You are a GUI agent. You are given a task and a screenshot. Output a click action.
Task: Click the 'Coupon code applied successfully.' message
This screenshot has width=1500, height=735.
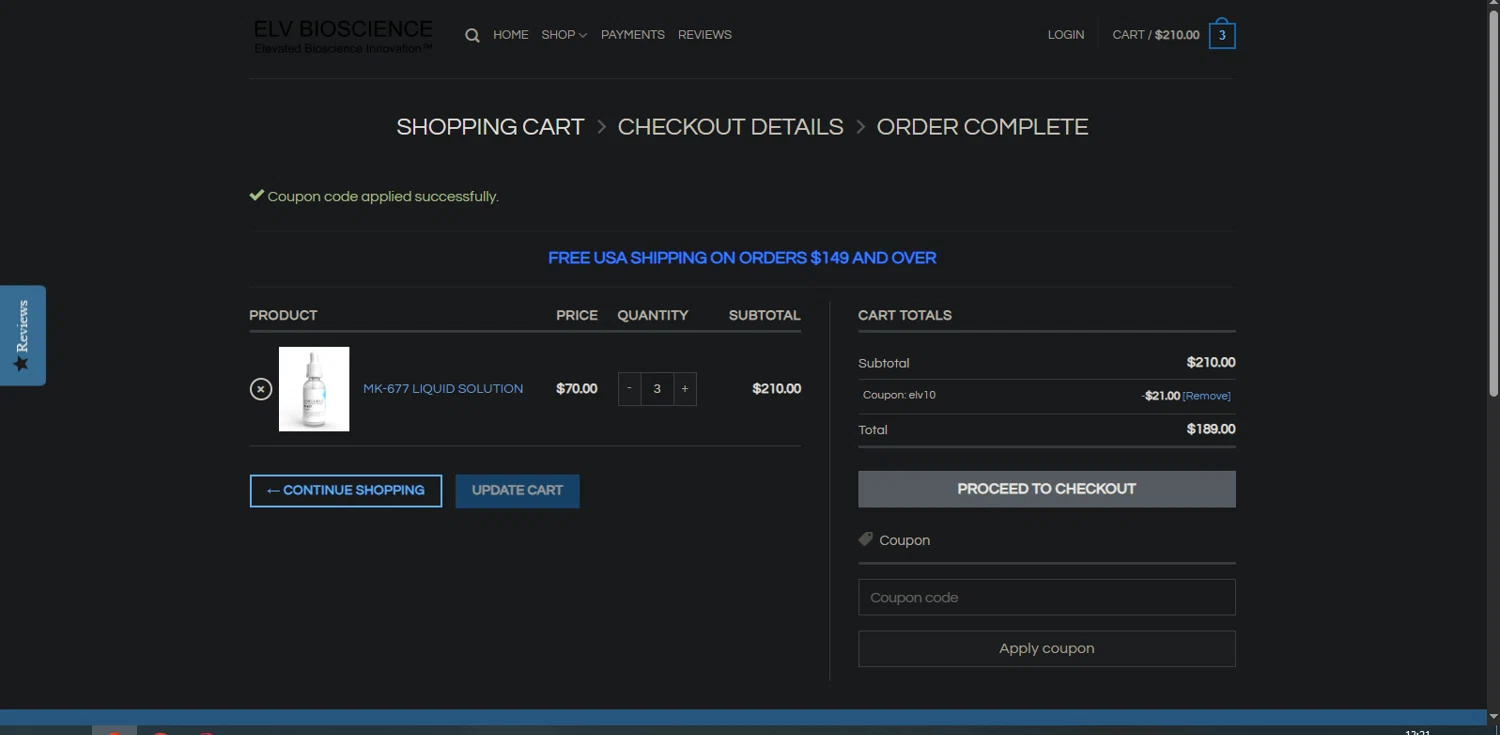tap(383, 197)
